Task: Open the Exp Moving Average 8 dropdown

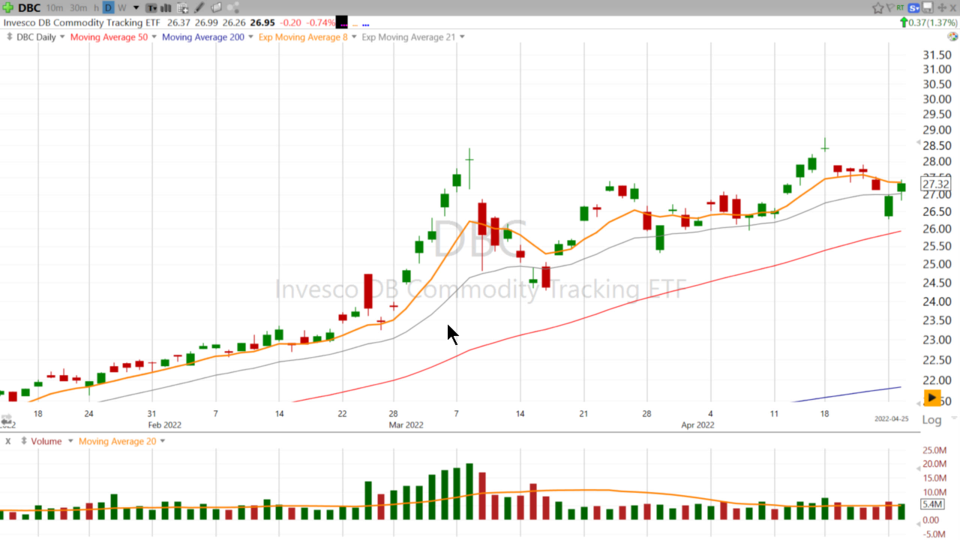Action: (353, 37)
